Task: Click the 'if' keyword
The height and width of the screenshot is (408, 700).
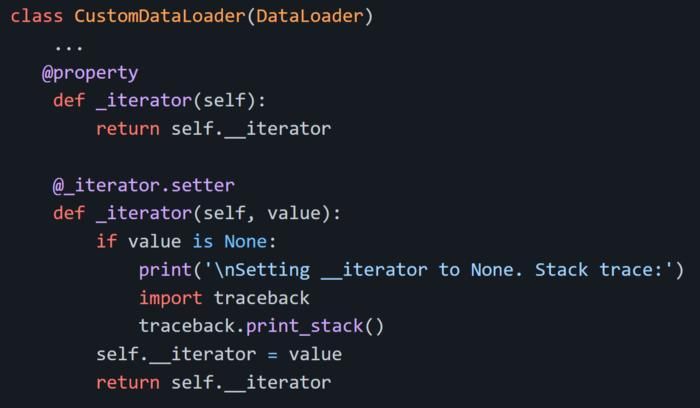Action: point(106,241)
